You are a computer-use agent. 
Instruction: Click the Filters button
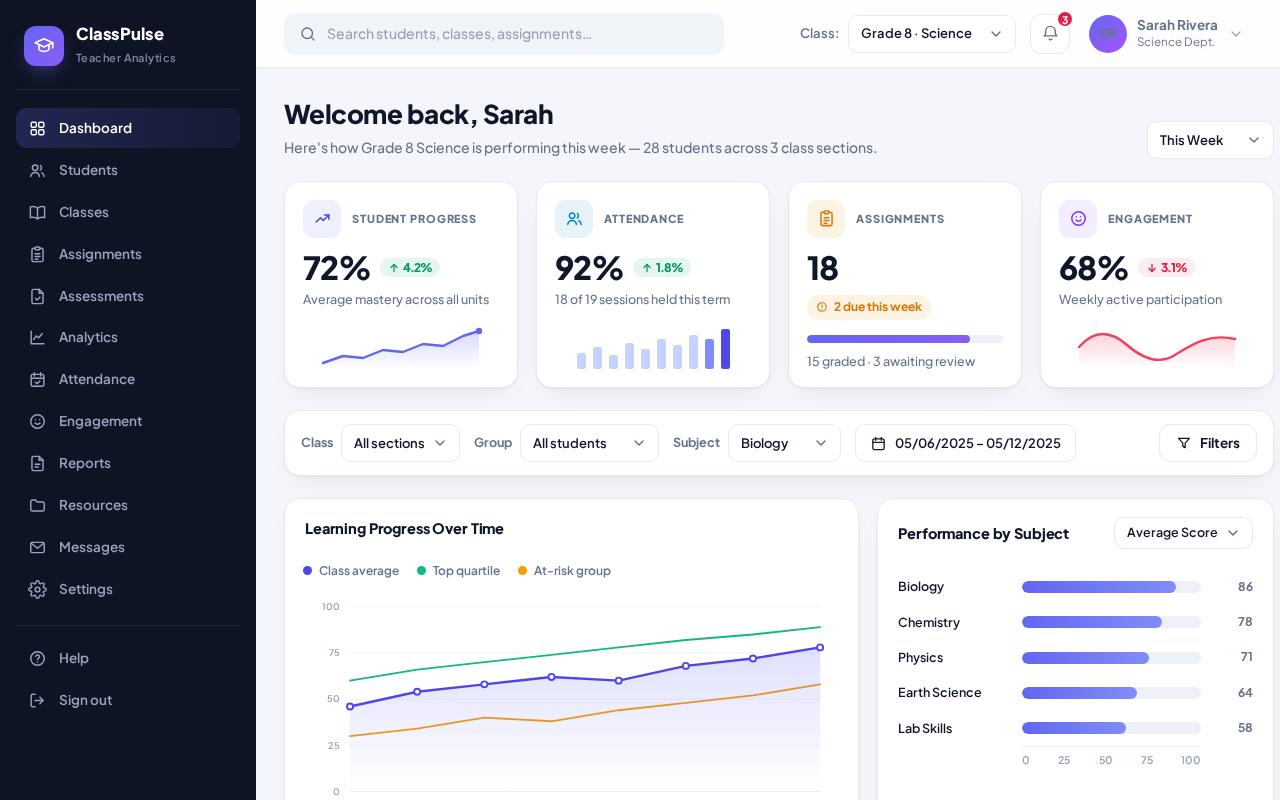click(x=1208, y=443)
